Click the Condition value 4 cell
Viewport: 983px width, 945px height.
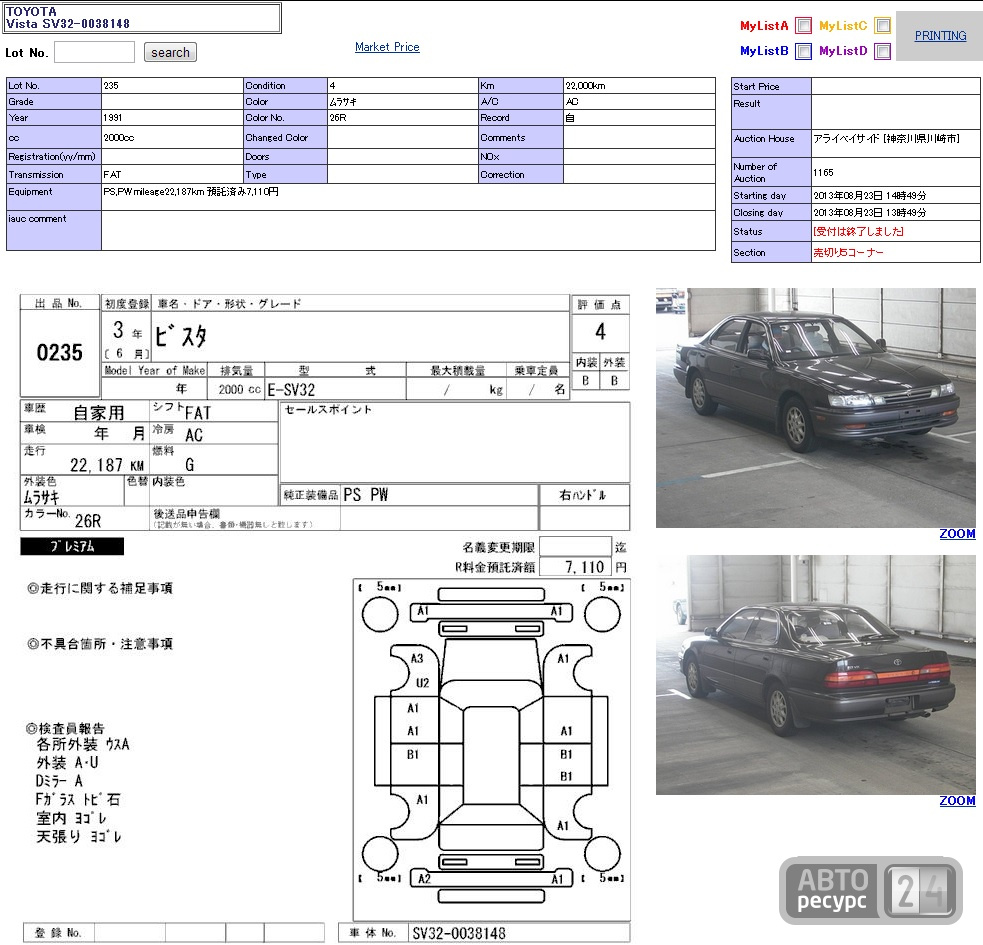coord(402,85)
